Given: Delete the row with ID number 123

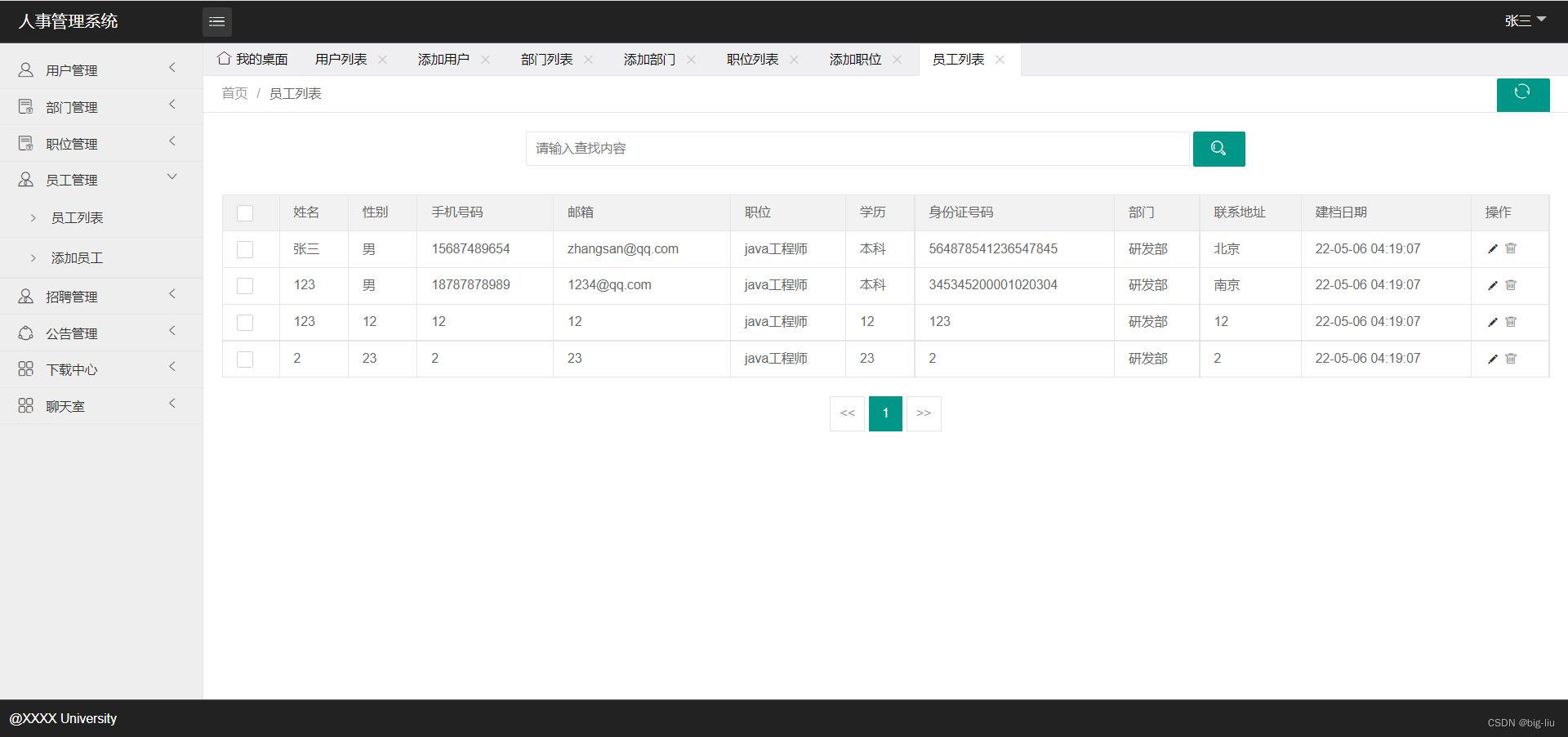Looking at the screenshot, I should click(x=1511, y=322).
